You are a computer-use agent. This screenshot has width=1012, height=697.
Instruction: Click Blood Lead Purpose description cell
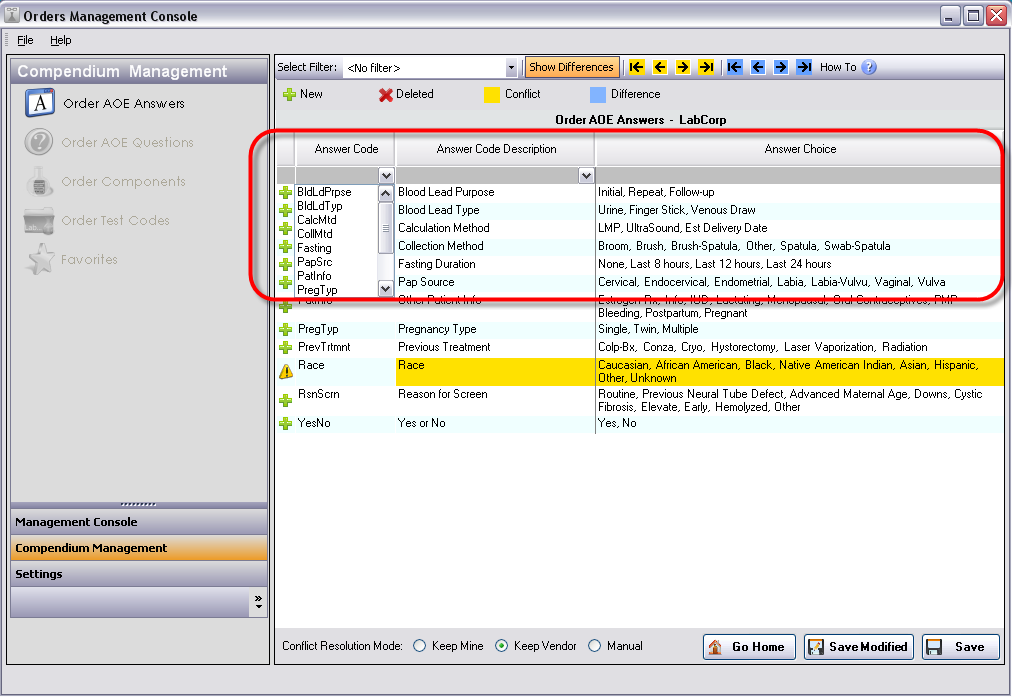[495, 192]
